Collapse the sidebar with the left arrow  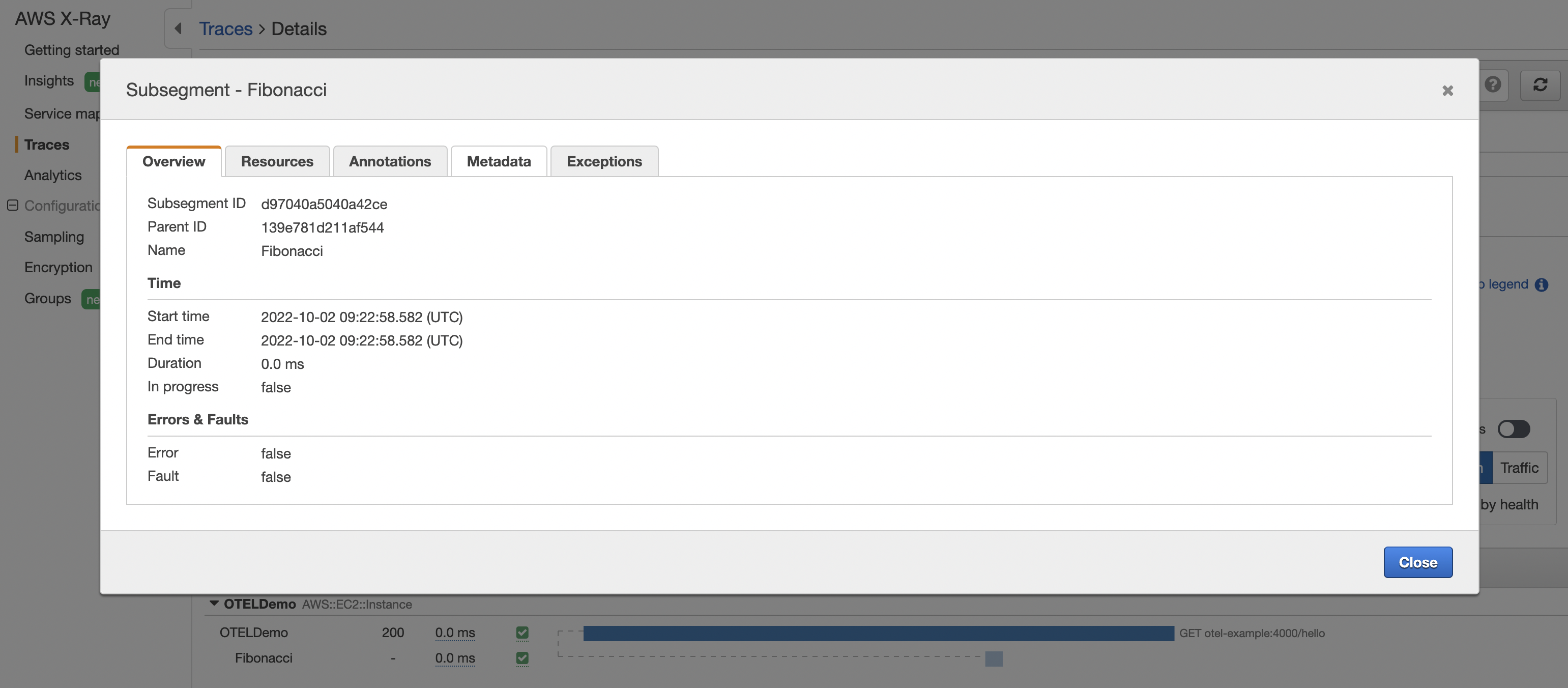[x=178, y=28]
